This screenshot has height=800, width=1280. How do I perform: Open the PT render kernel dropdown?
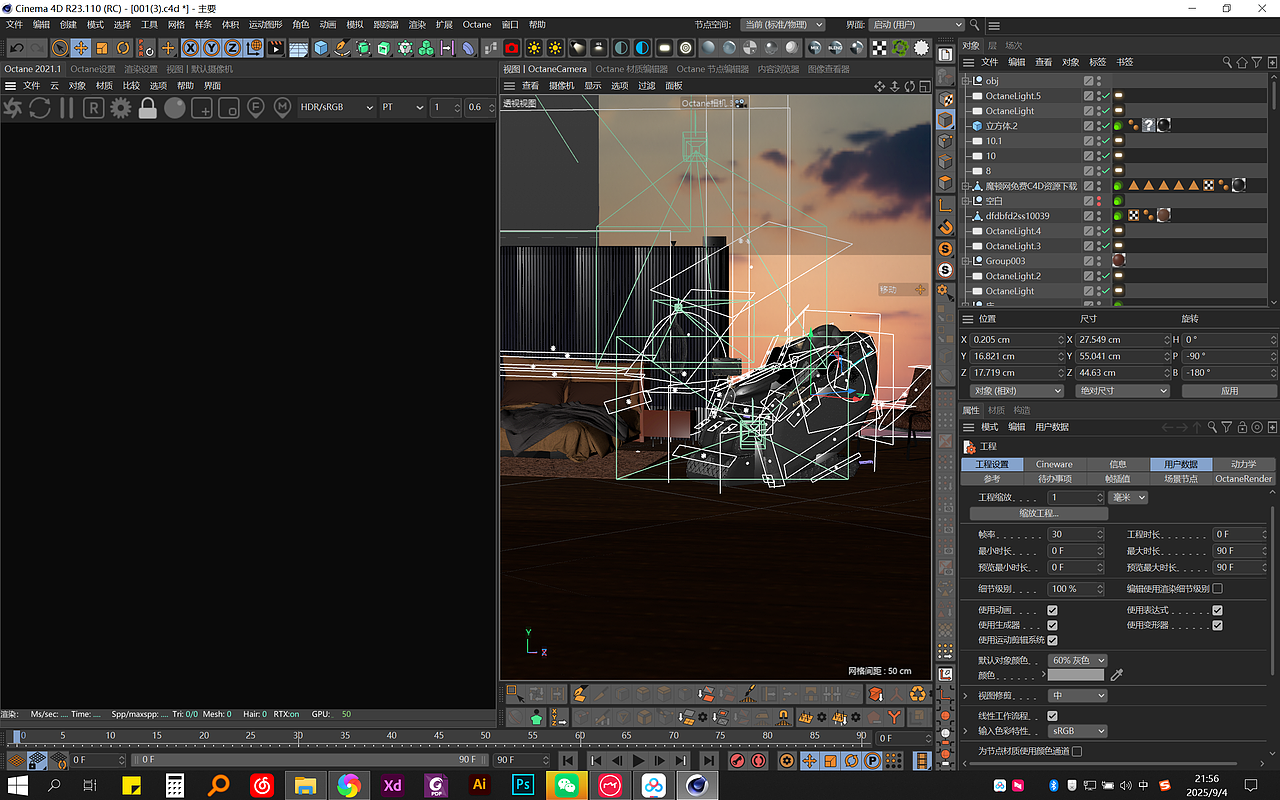coord(403,107)
